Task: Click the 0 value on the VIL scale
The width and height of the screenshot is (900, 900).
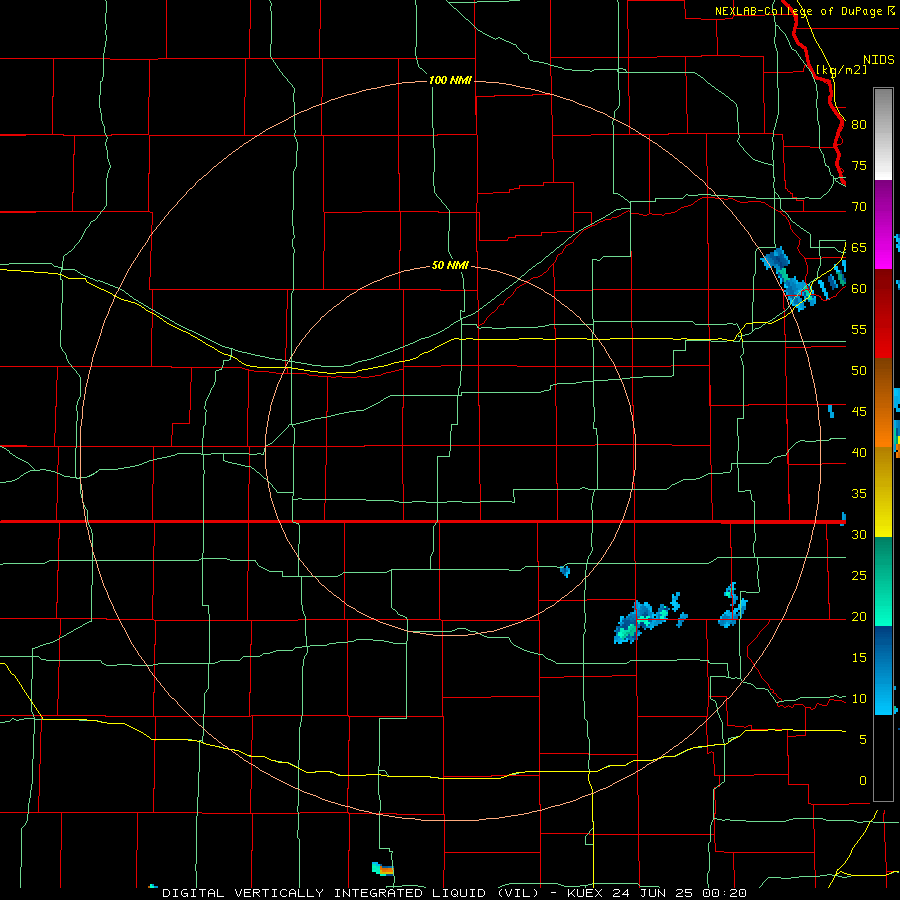Action: tap(863, 781)
